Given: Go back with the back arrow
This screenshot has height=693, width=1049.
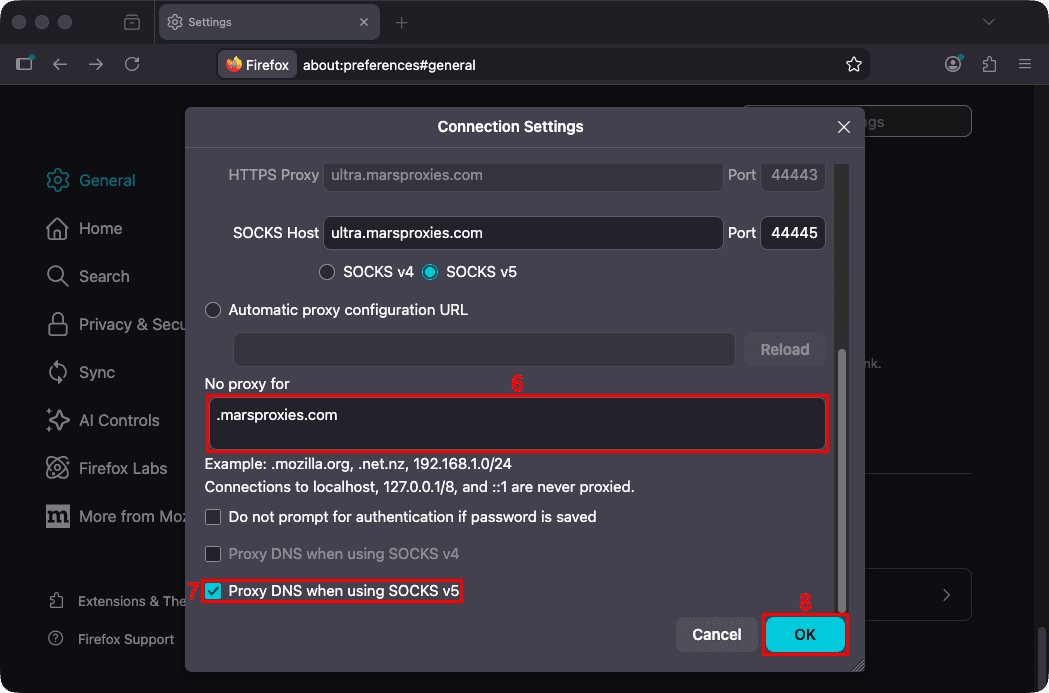Looking at the screenshot, I should [60, 64].
